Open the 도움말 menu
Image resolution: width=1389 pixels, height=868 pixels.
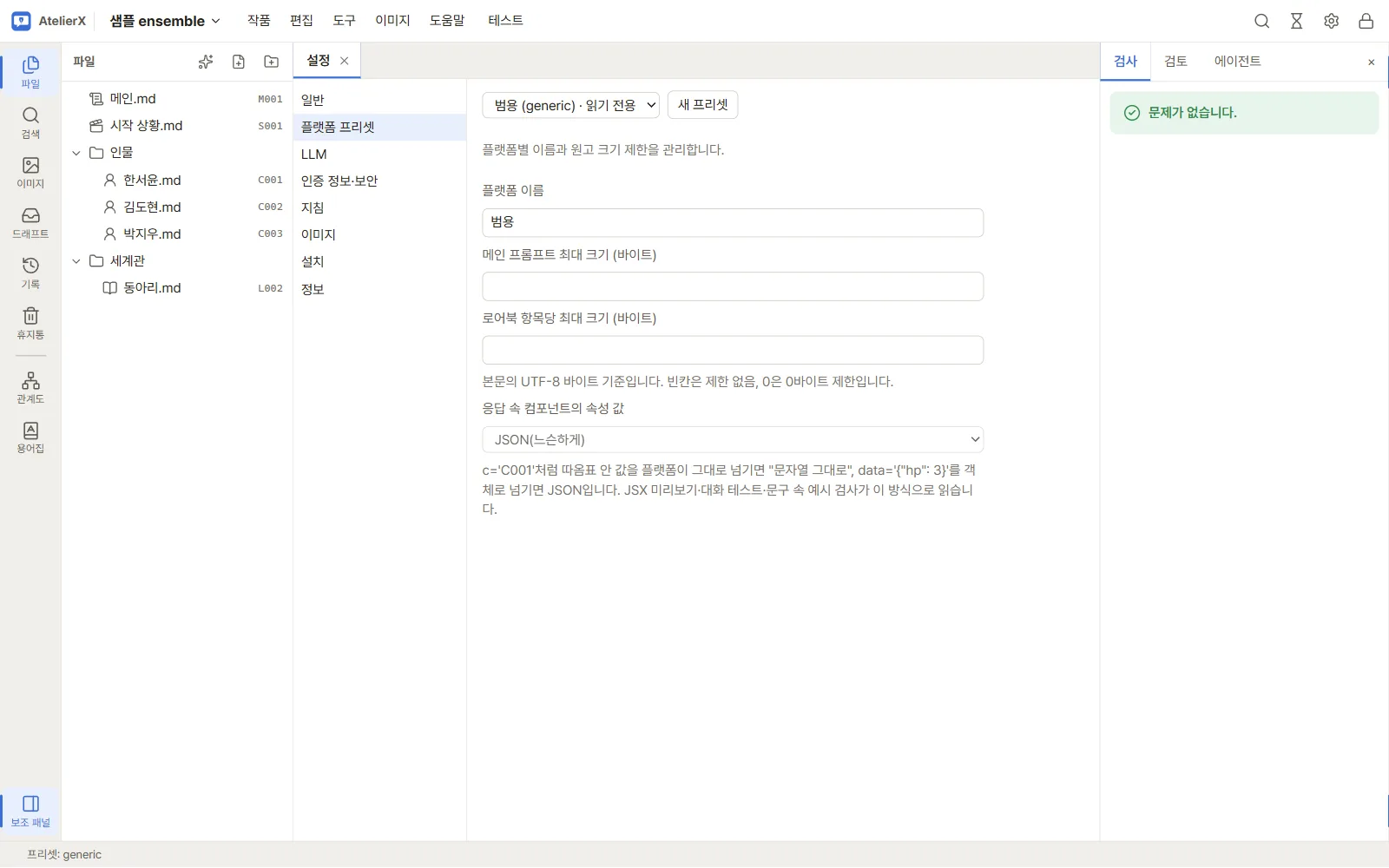pos(447,21)
